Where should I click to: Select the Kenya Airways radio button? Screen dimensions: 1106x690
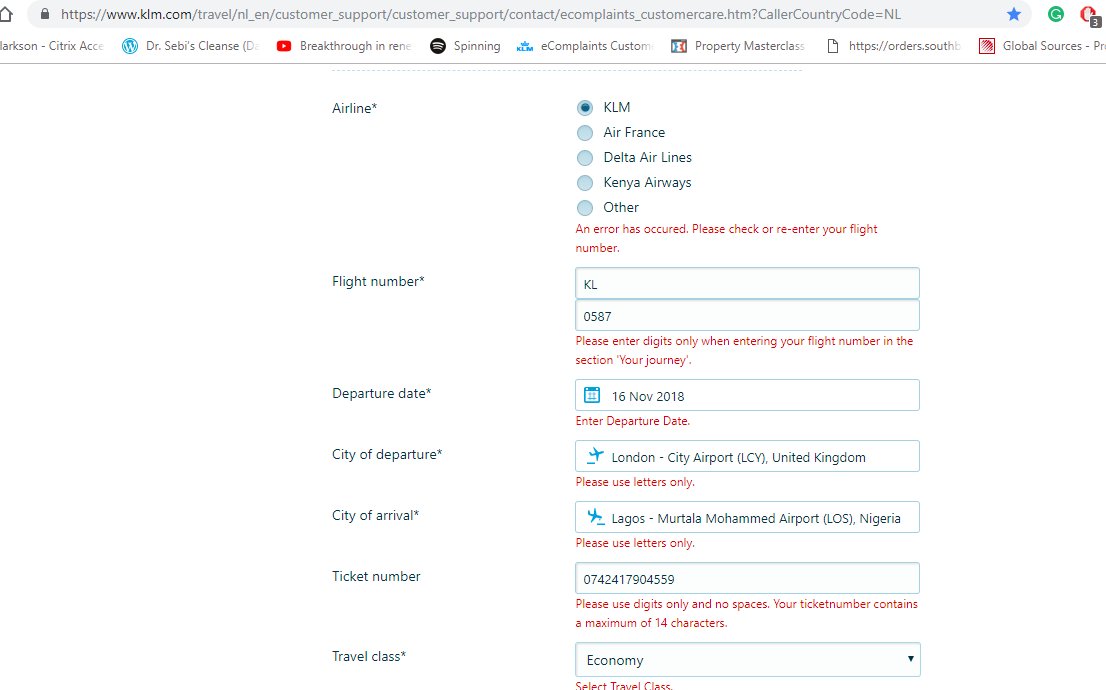click(x=585, y=183)
